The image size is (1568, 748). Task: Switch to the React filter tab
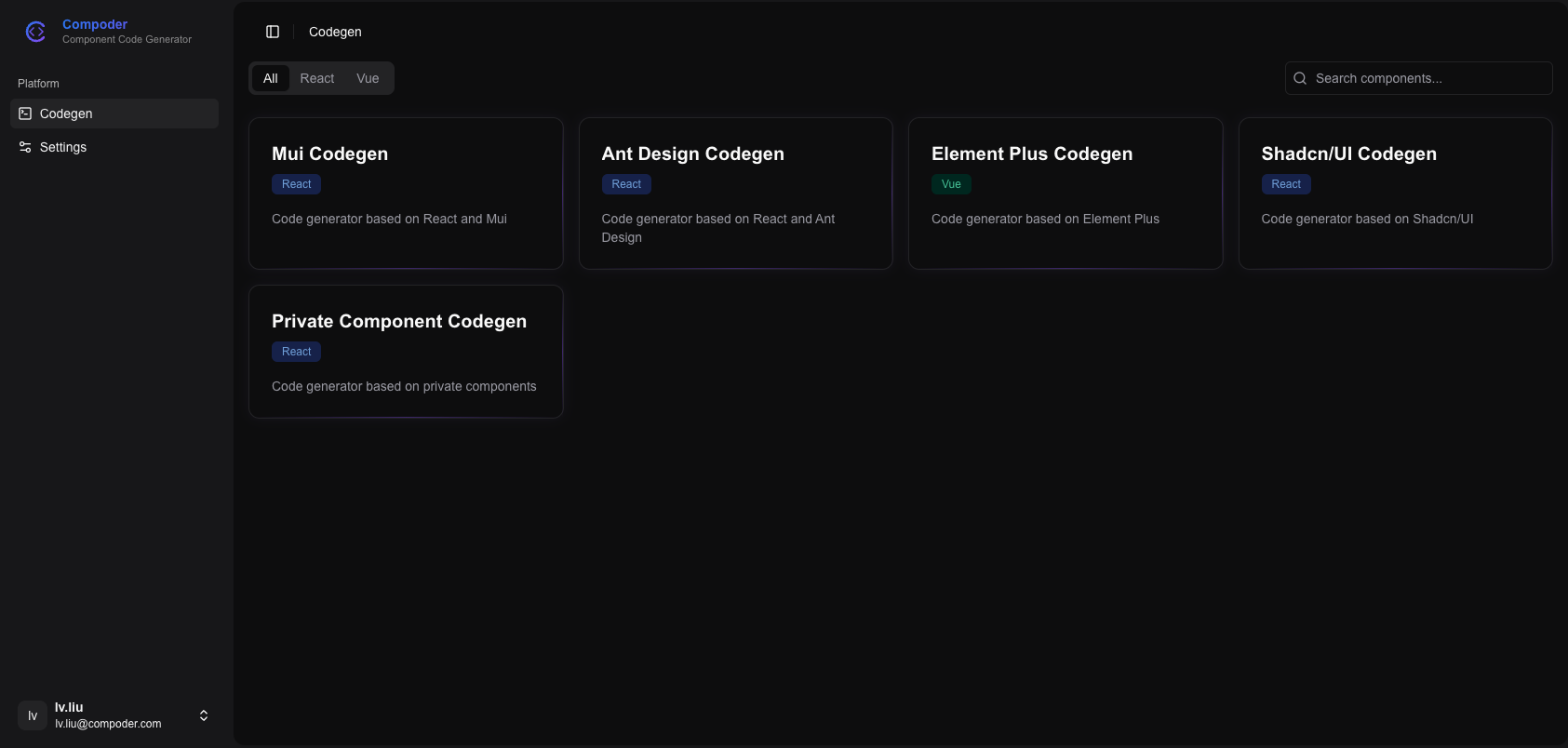coord(317,78)
